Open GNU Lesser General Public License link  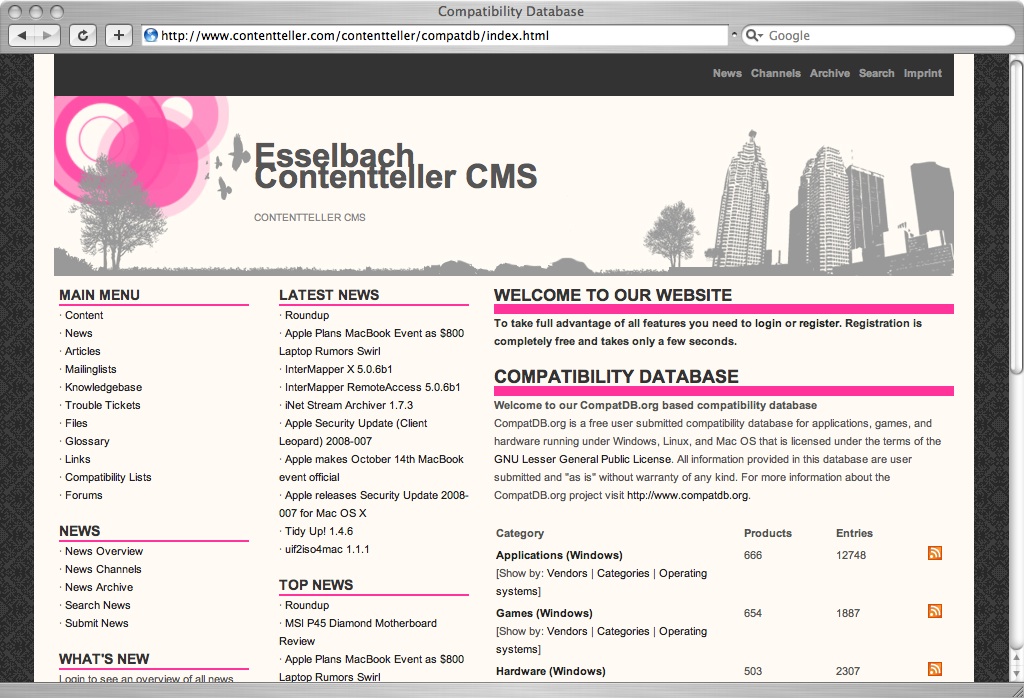pyautogui.click(x=583, y=459)
